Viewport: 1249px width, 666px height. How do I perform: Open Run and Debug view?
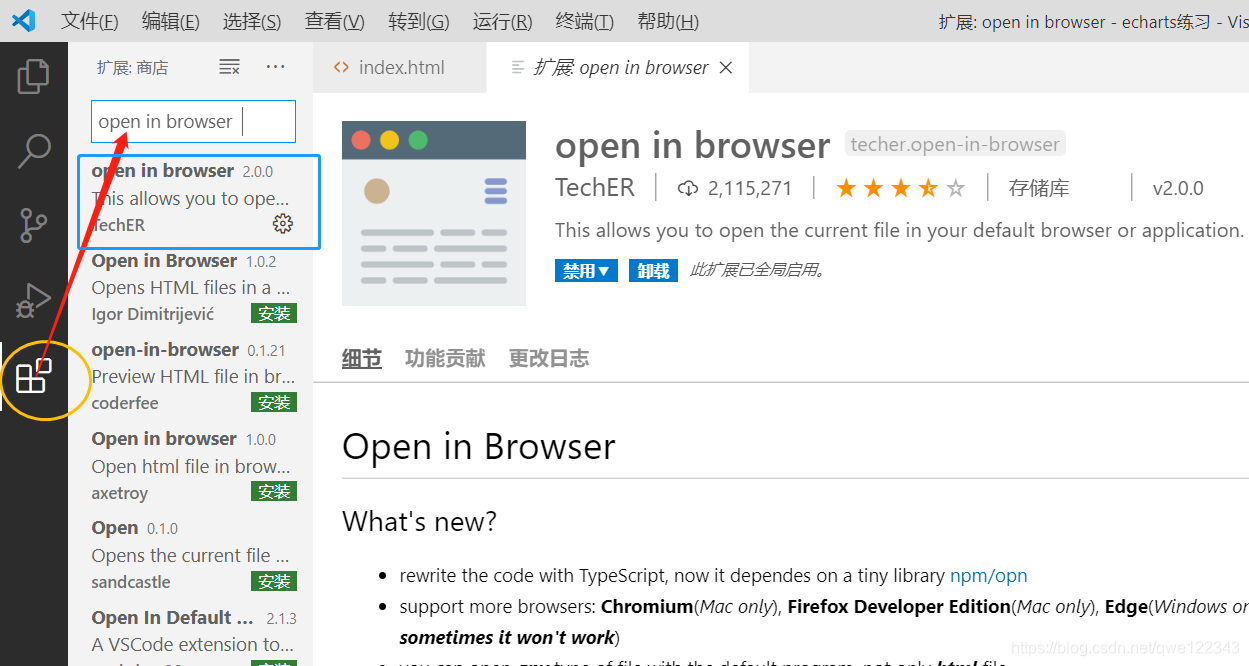click(x=34, y=301)
